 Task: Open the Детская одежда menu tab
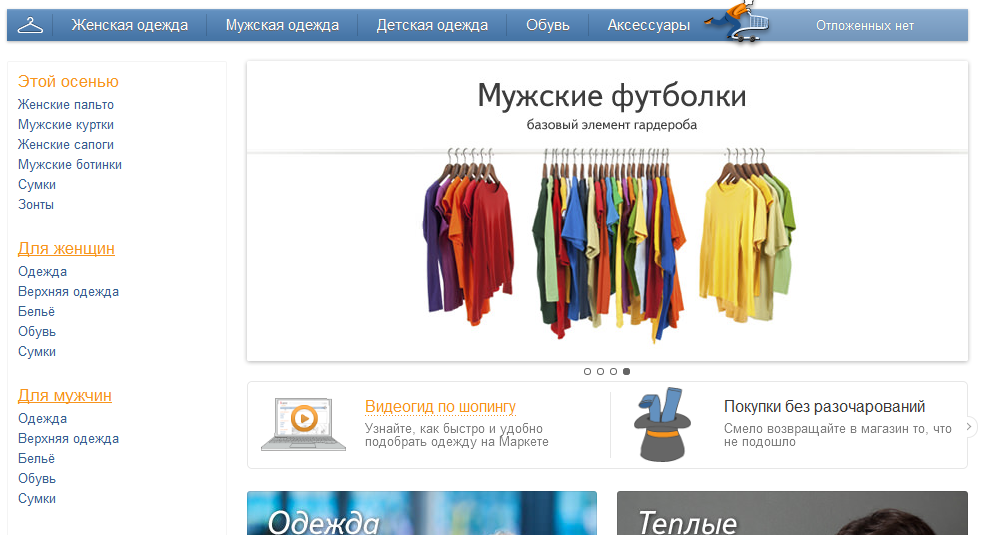432,25
